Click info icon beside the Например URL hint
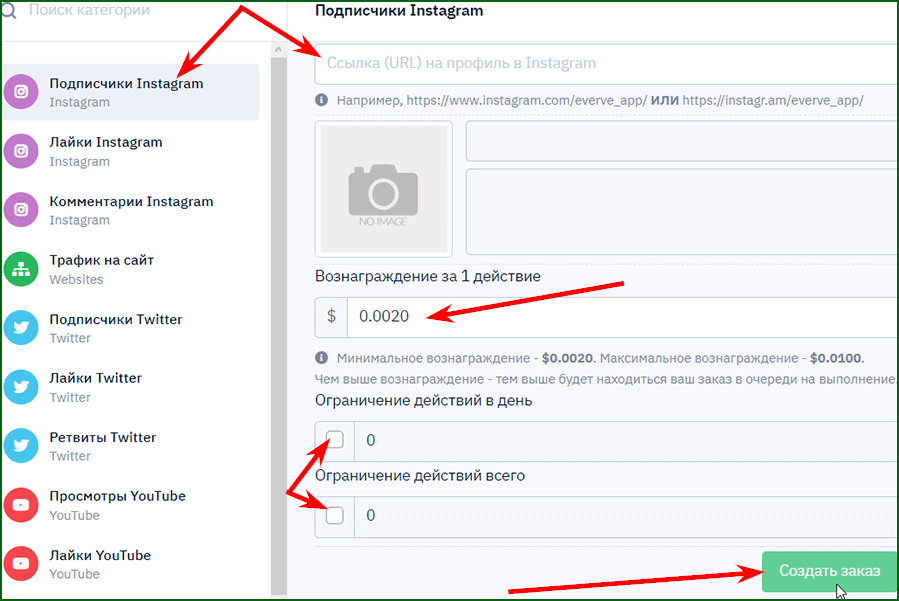The width and height of the screenshot is (899, 601). [x=322, y=100]
